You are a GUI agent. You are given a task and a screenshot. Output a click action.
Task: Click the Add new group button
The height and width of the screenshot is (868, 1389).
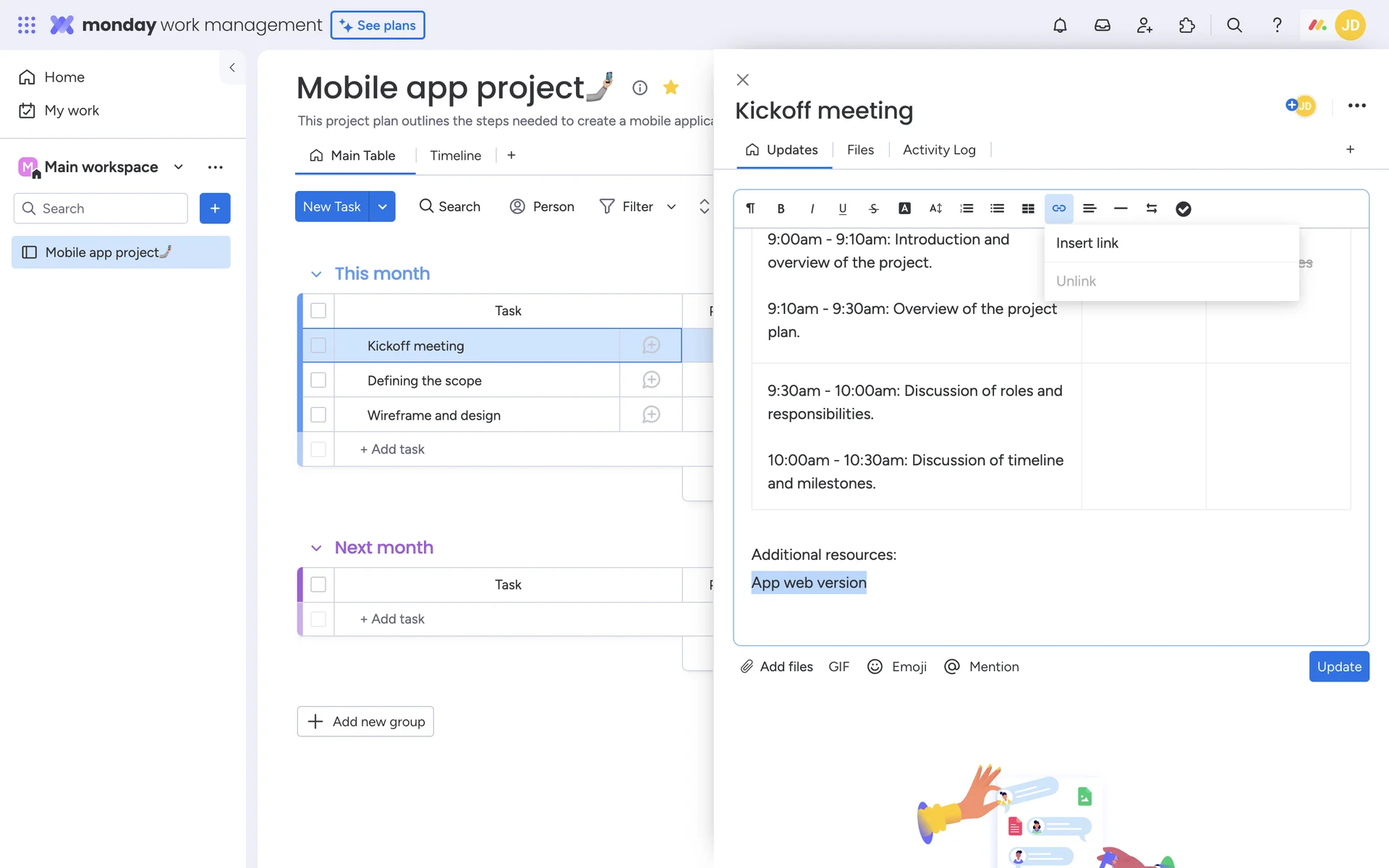(365, 721)
